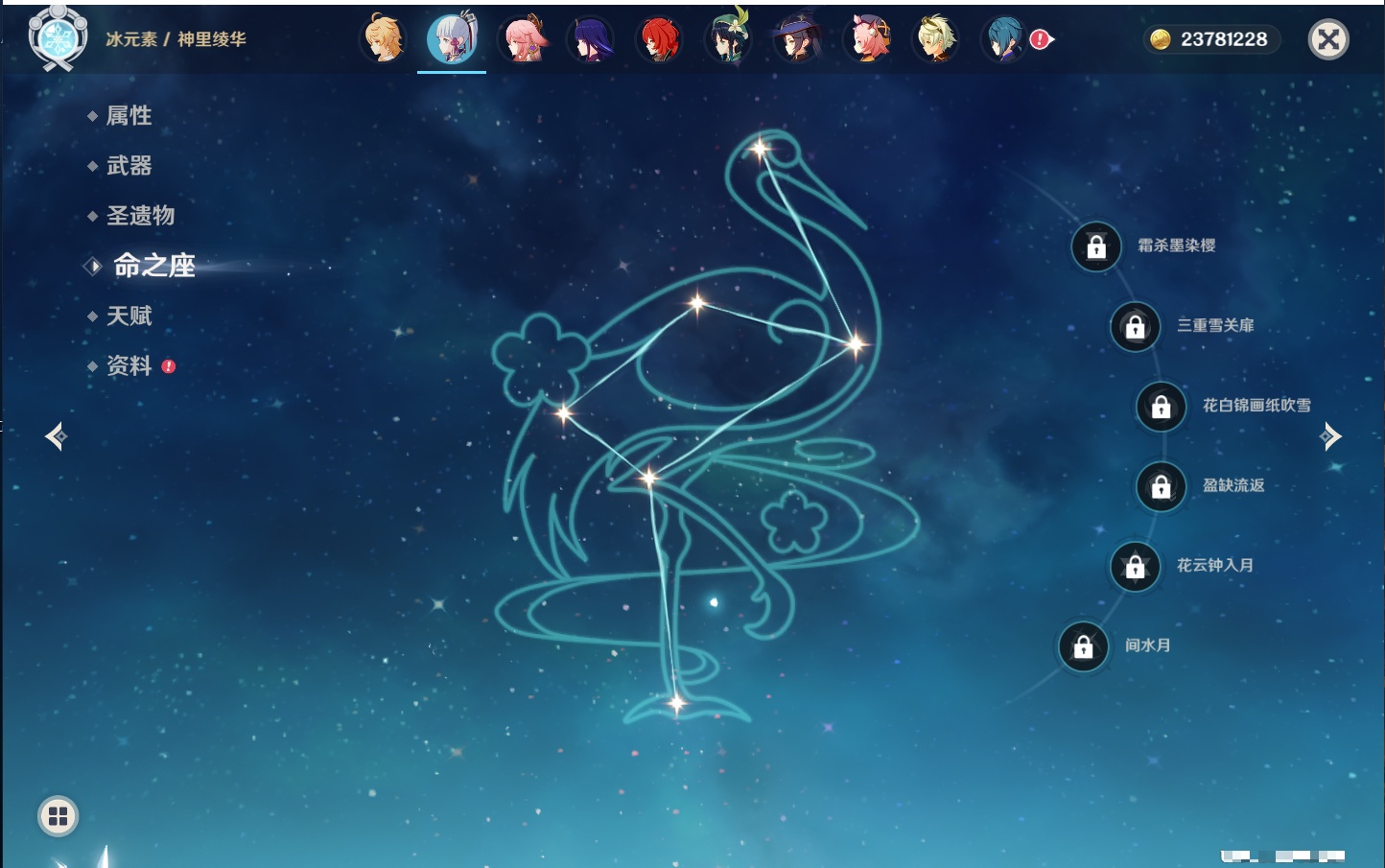Image resolution: width=1385 pixels, height=868 pixels.
Task: Select the red-haired Diluc avatar
Action: 660,39
